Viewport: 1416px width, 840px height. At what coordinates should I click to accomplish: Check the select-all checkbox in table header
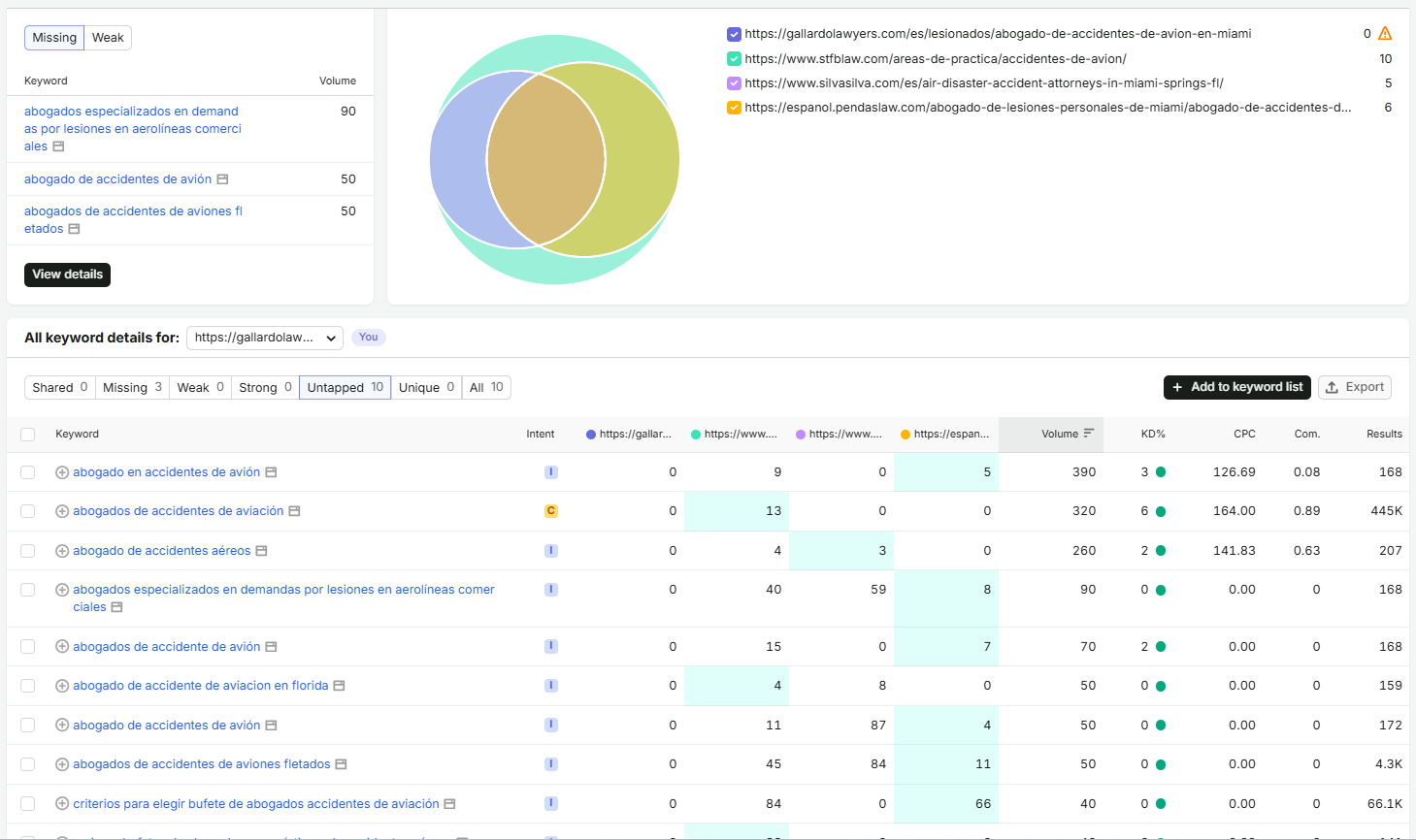[28, 435]
